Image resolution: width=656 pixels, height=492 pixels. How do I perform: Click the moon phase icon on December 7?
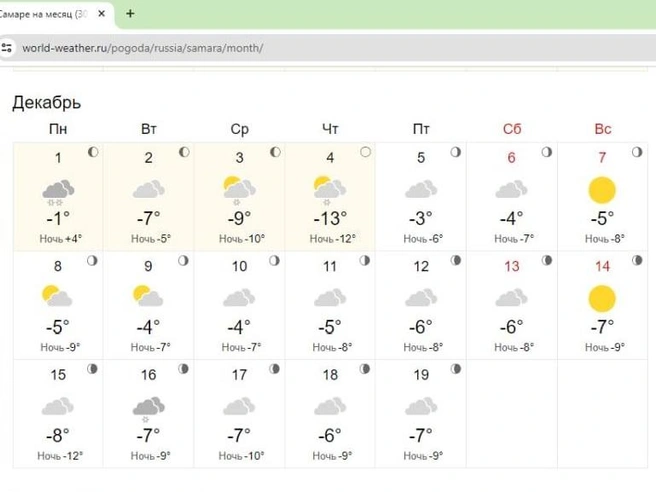pyautogui.click(x=637, y=152)
